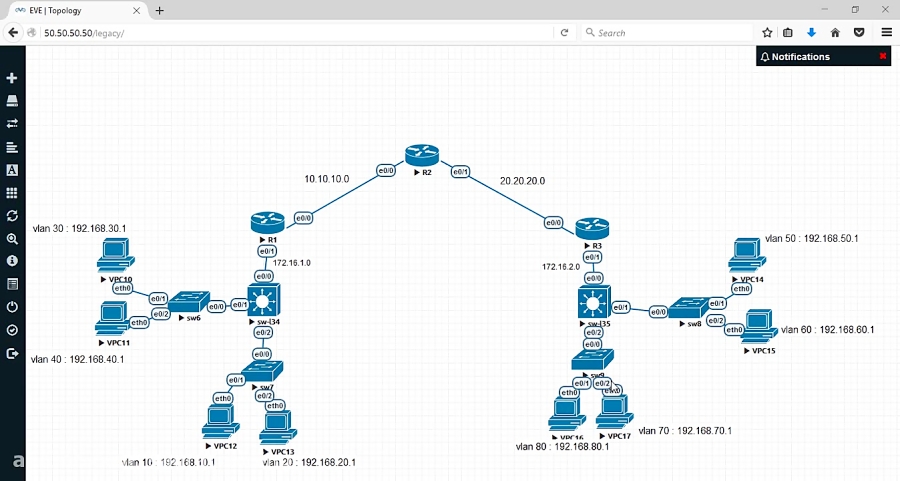Viewport: 900px width, 481px height.
Task: Click the zoom magnifier sidebar icon
Action: [x=12, y=239]
